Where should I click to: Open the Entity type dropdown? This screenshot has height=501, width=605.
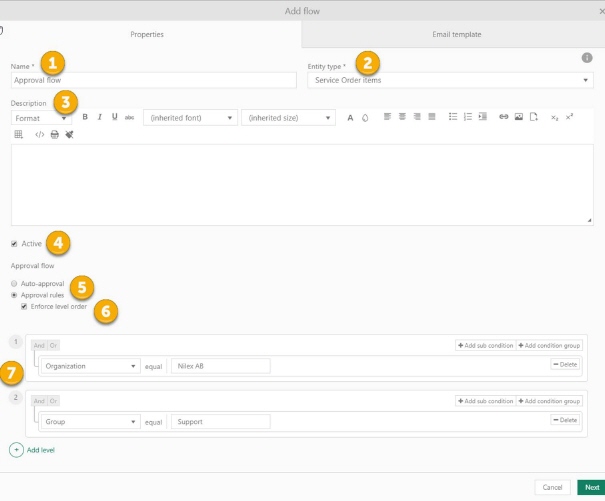450,80
